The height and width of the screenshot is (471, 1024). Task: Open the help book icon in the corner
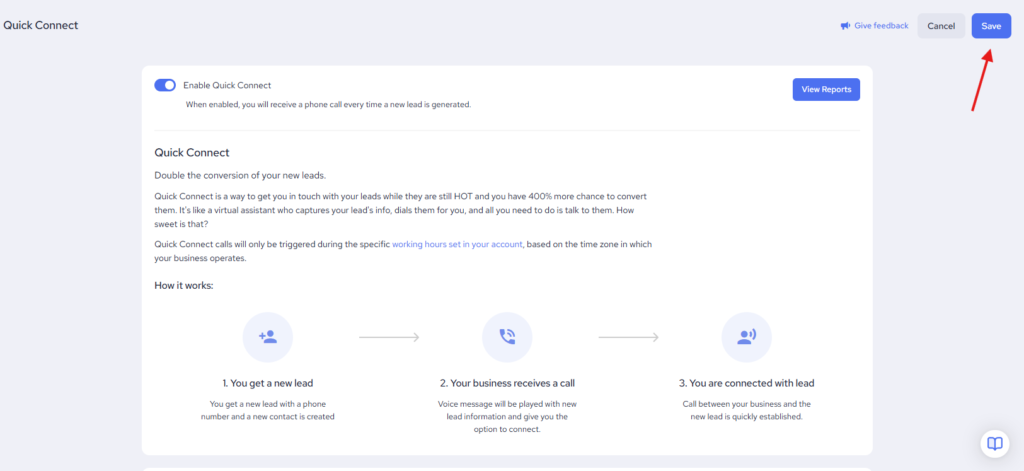(995, 443)
